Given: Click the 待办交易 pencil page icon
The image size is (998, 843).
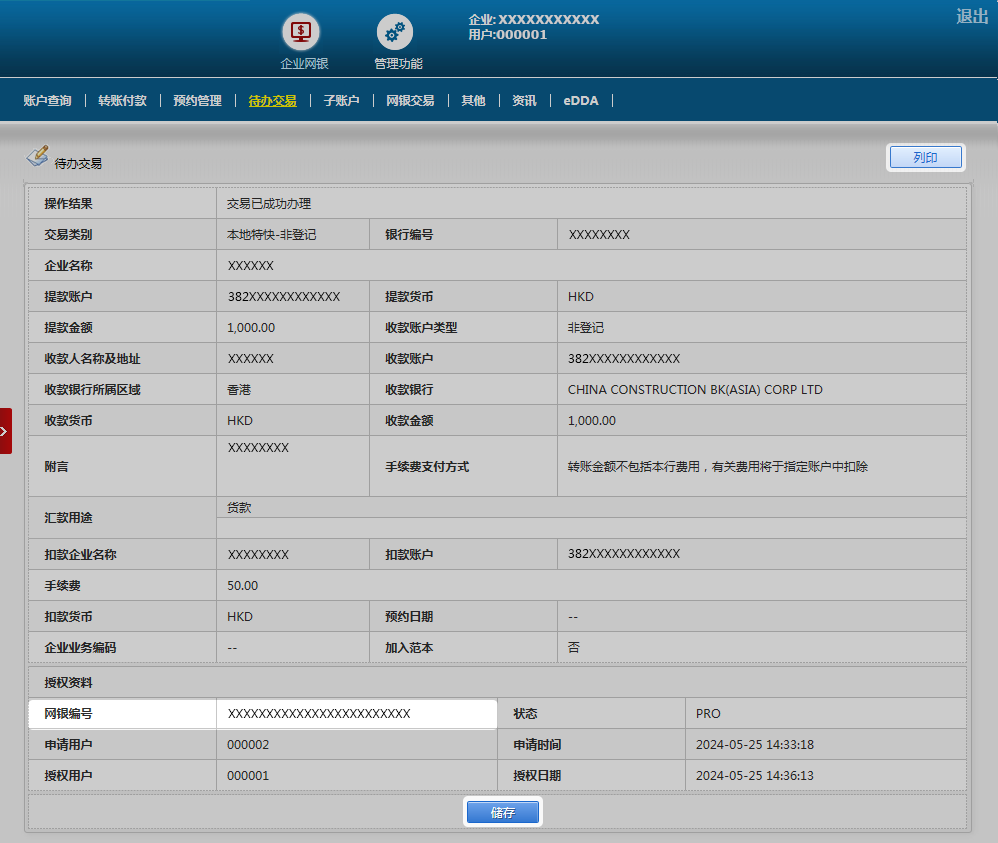Looking at the screenshot, I should (x=37, y=157).
